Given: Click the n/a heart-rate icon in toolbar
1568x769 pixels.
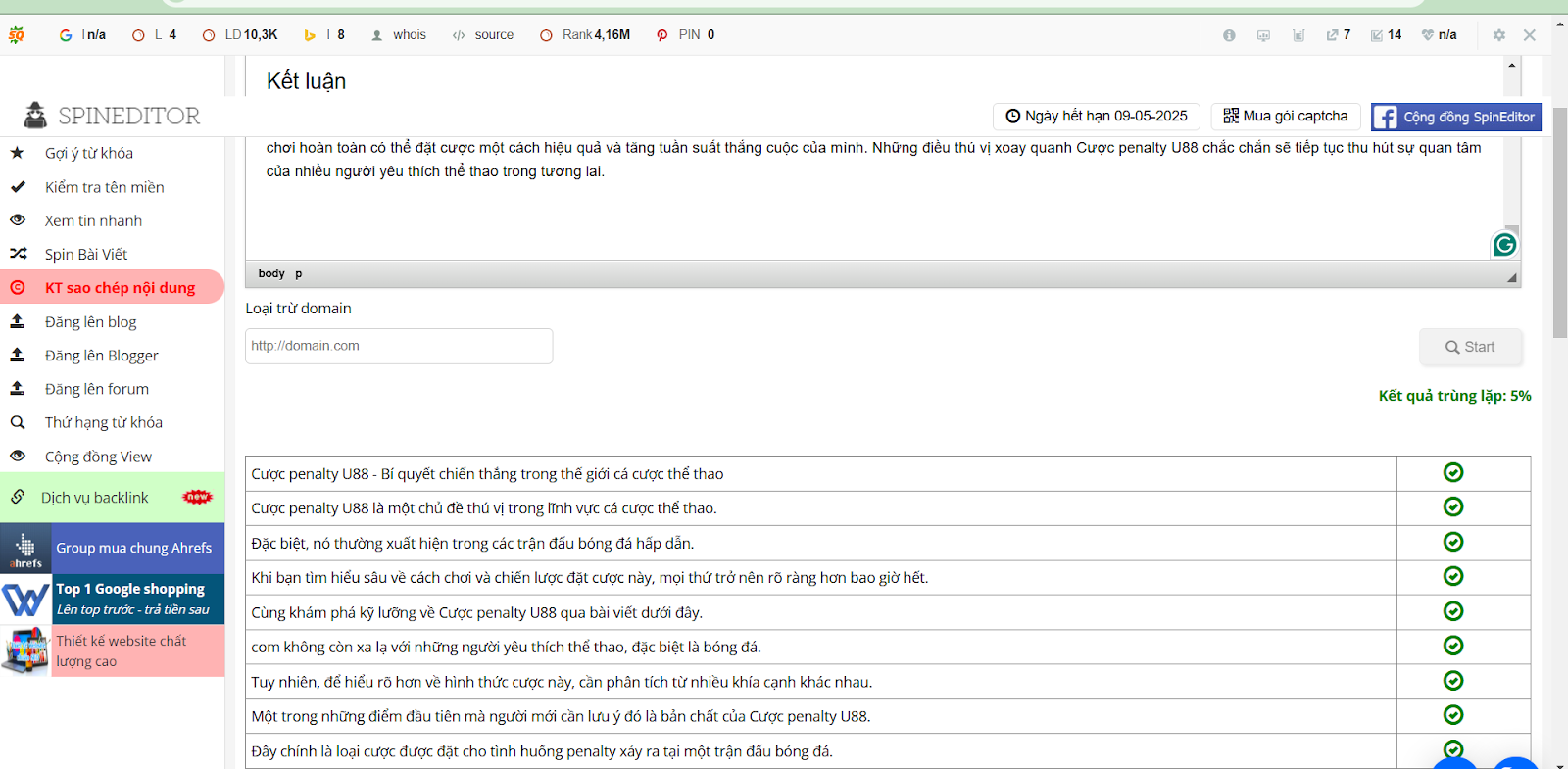Looking at the screenshot, I should coord(1440,35).
